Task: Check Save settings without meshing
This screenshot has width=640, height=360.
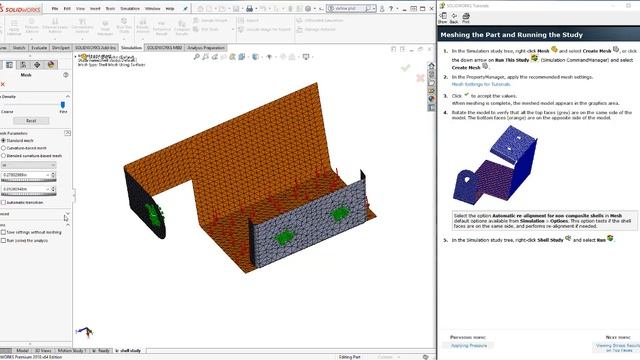Action: point(4,232)
